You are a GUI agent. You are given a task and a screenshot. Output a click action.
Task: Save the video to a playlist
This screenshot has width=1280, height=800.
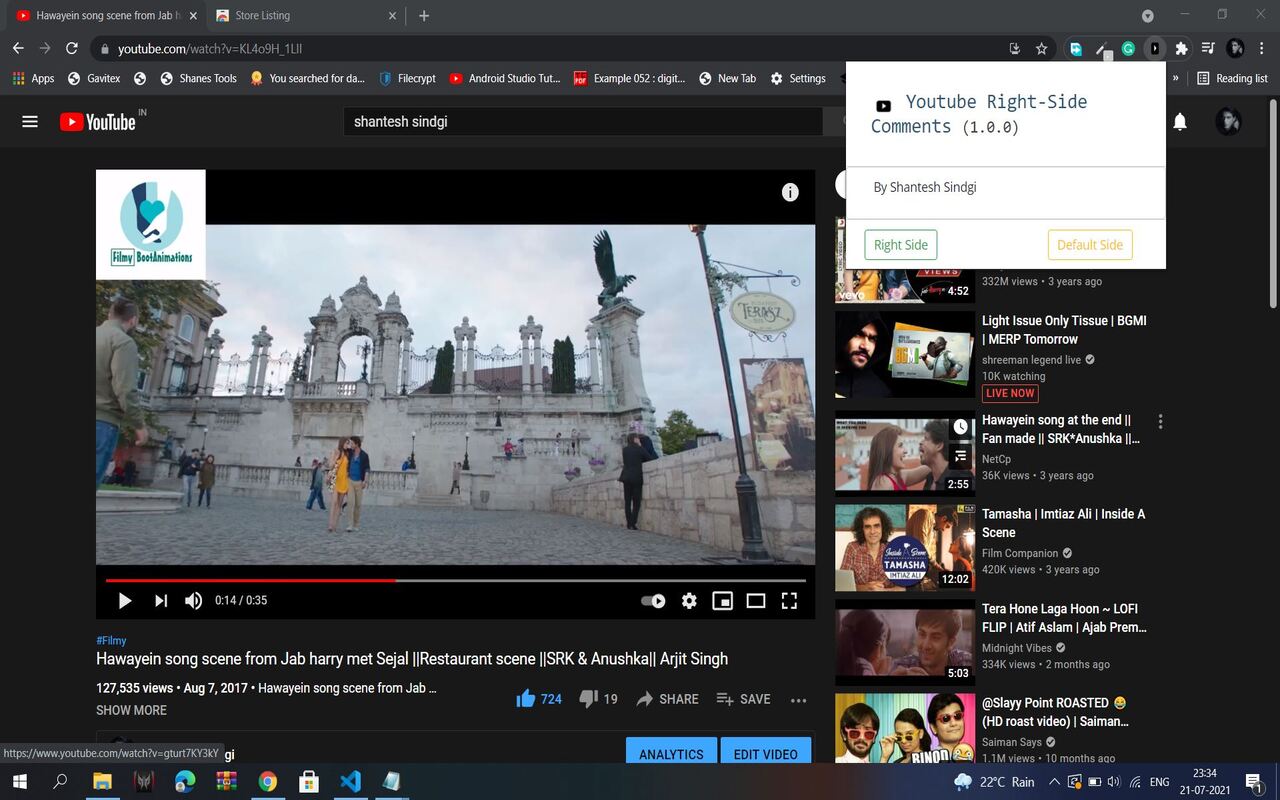tap(743, 699)
